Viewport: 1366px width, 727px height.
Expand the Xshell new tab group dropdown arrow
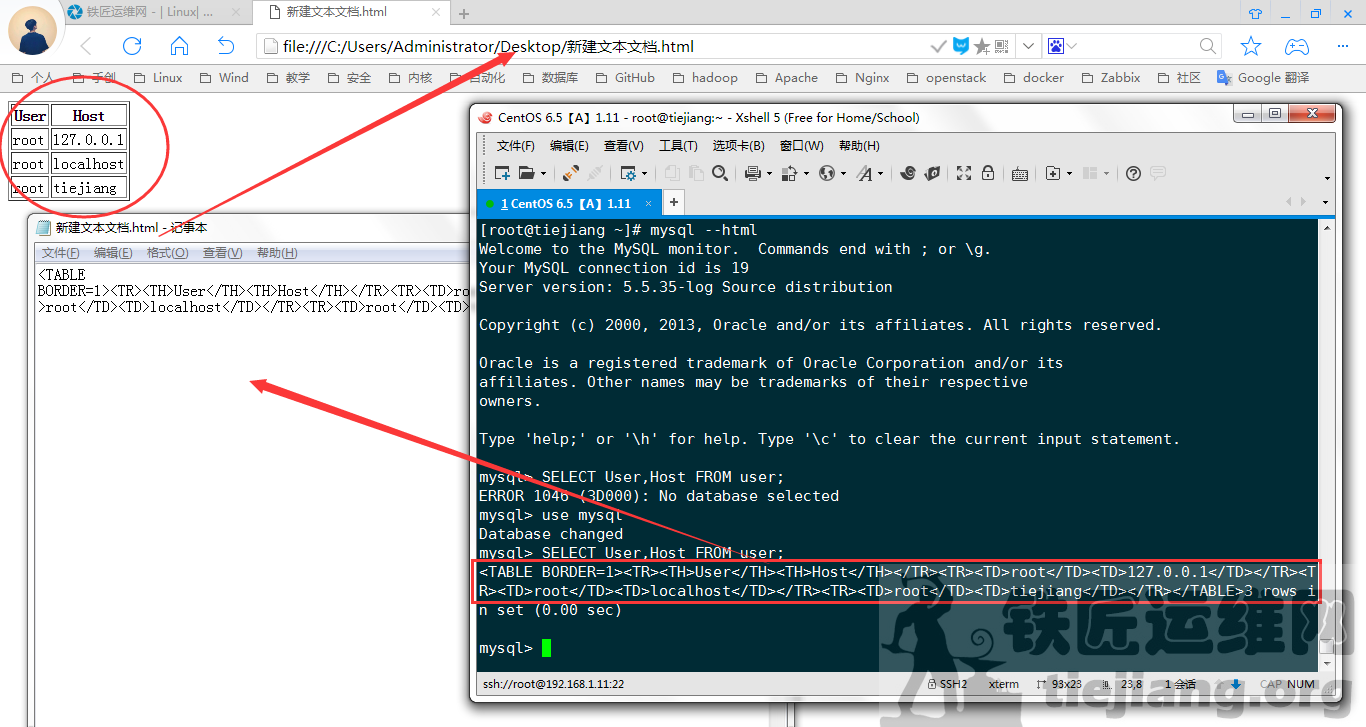tap(1068, 174)
